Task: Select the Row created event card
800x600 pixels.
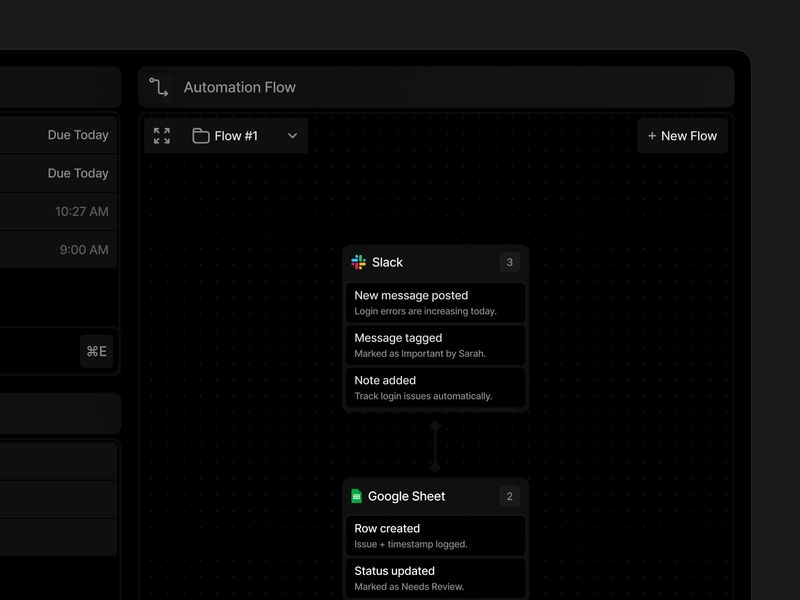Action: point(436,535)
